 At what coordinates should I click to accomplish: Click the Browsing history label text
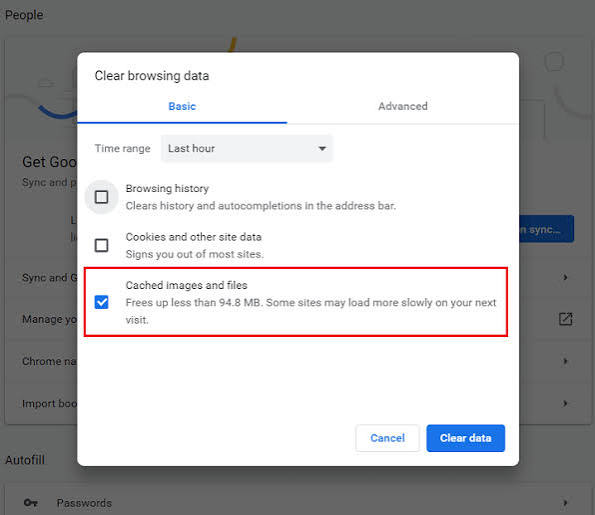click(x=167, y=189)
